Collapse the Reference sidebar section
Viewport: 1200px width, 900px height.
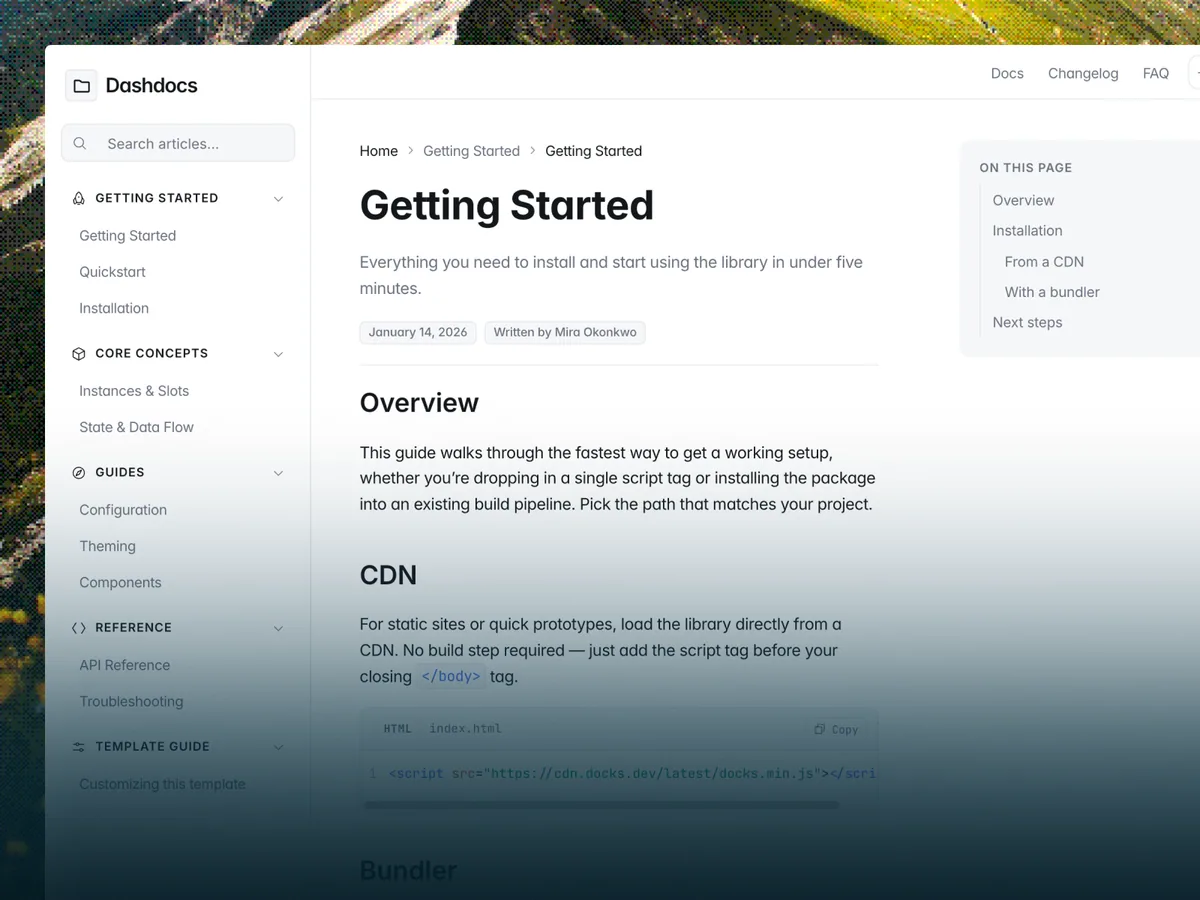coord(278,628)
